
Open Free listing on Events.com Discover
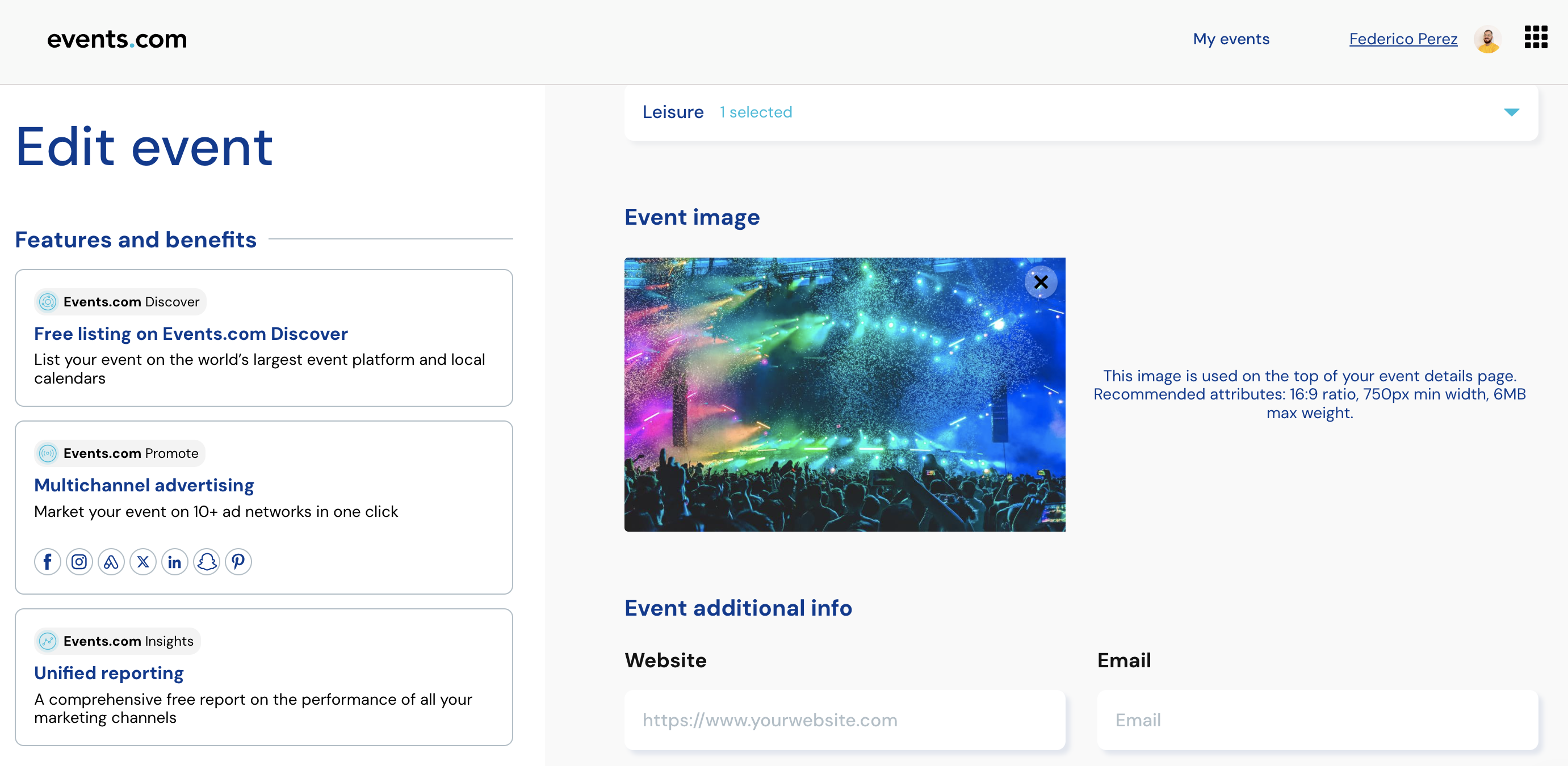click(x=191, y=334)
